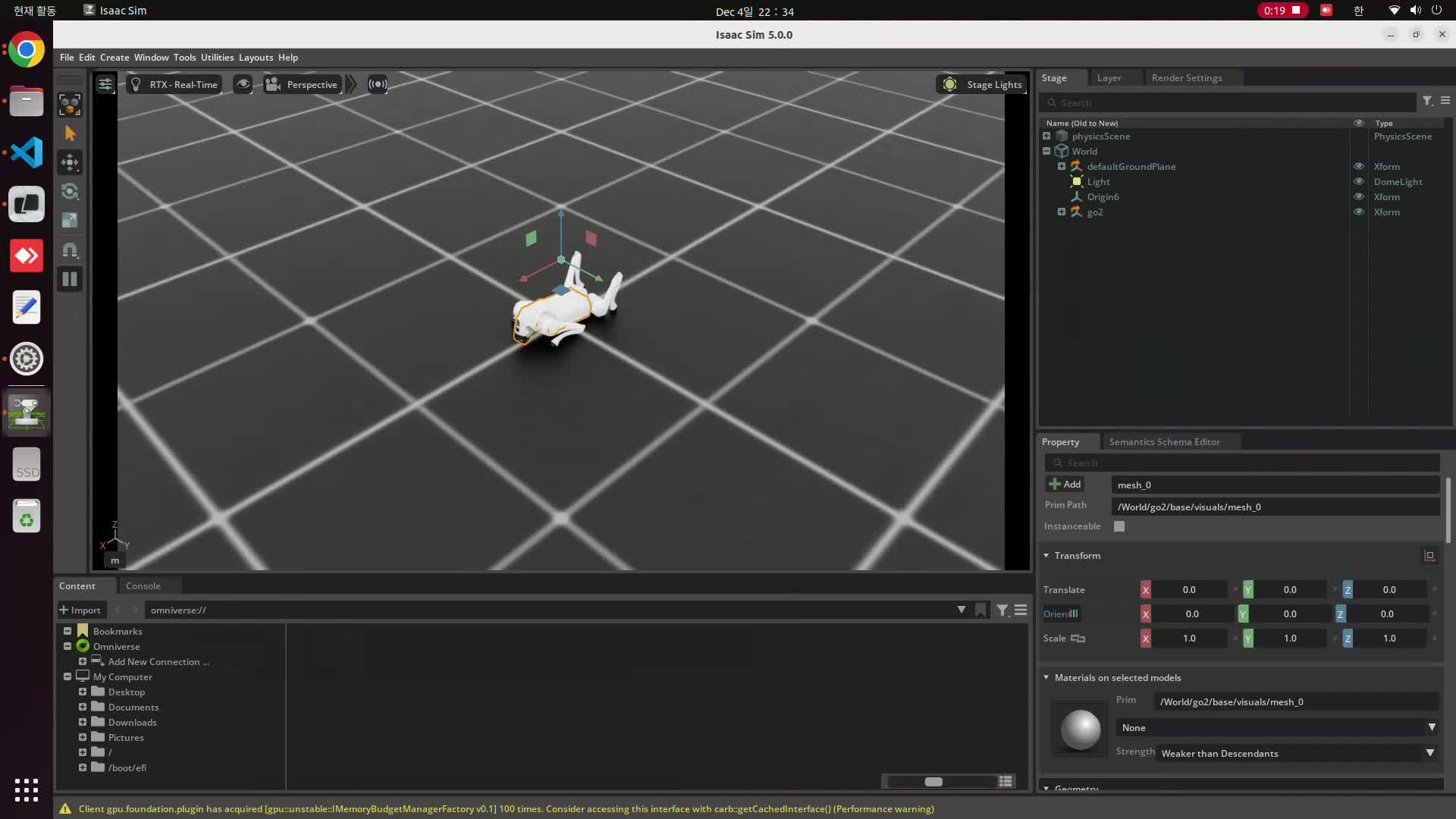Open the Stage filter funnel icon
Screen dimensions: 1456x819
pos(1427,101)
